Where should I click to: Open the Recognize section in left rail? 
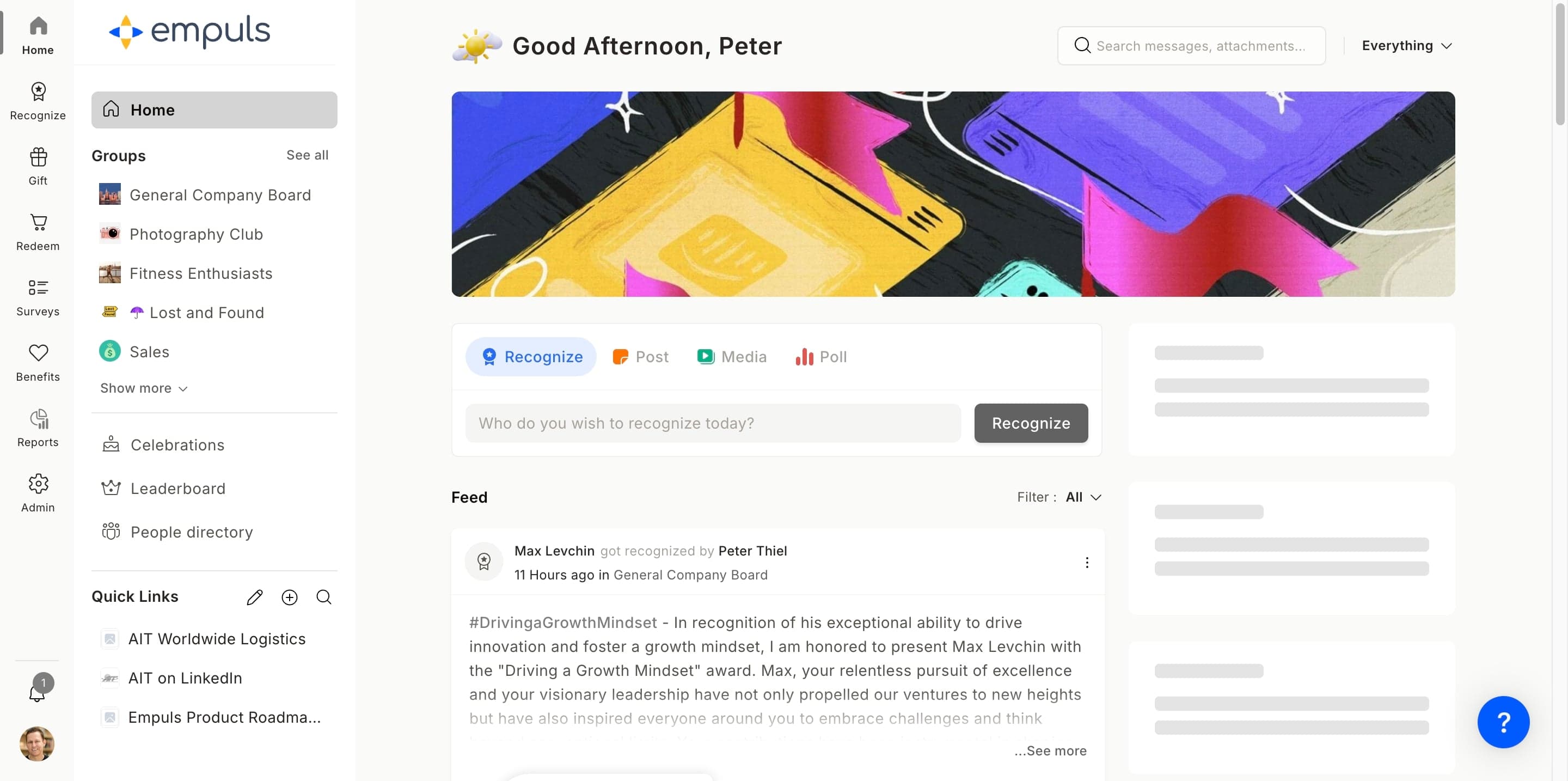tap(38, 102)
